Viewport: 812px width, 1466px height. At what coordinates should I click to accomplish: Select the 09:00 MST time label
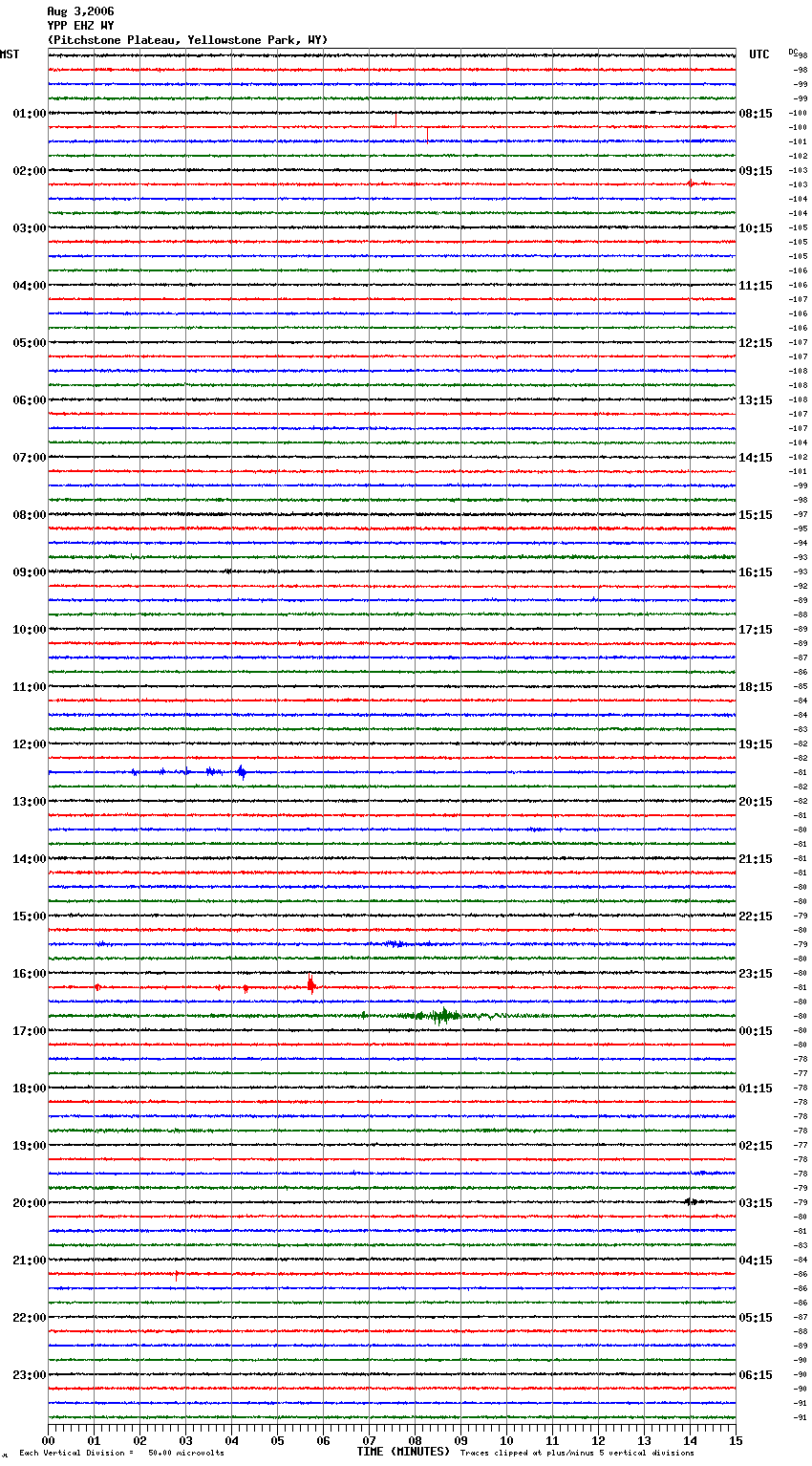click(x=30, y=572)
